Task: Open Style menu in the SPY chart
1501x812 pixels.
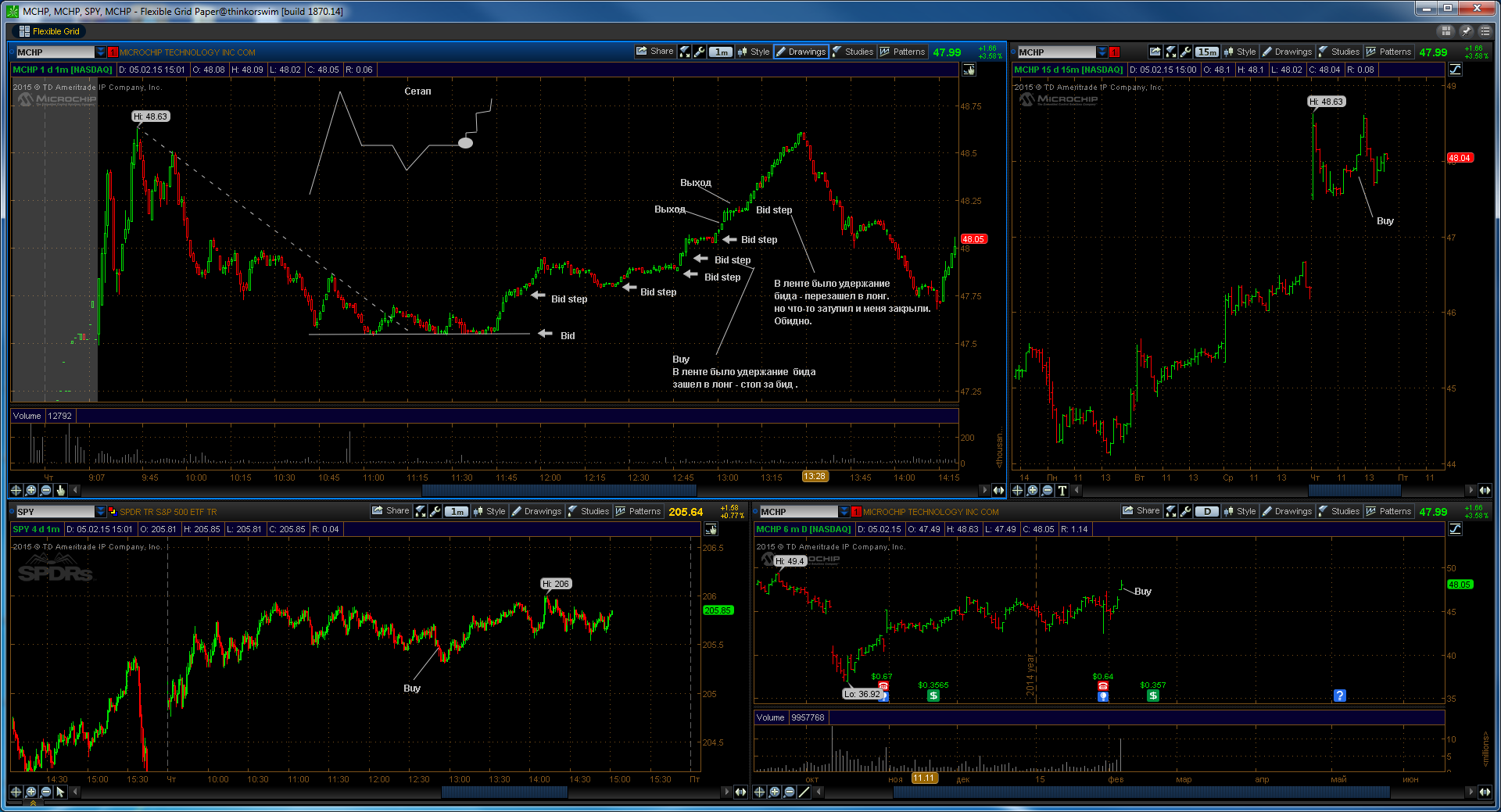Action: coord(489,511)
